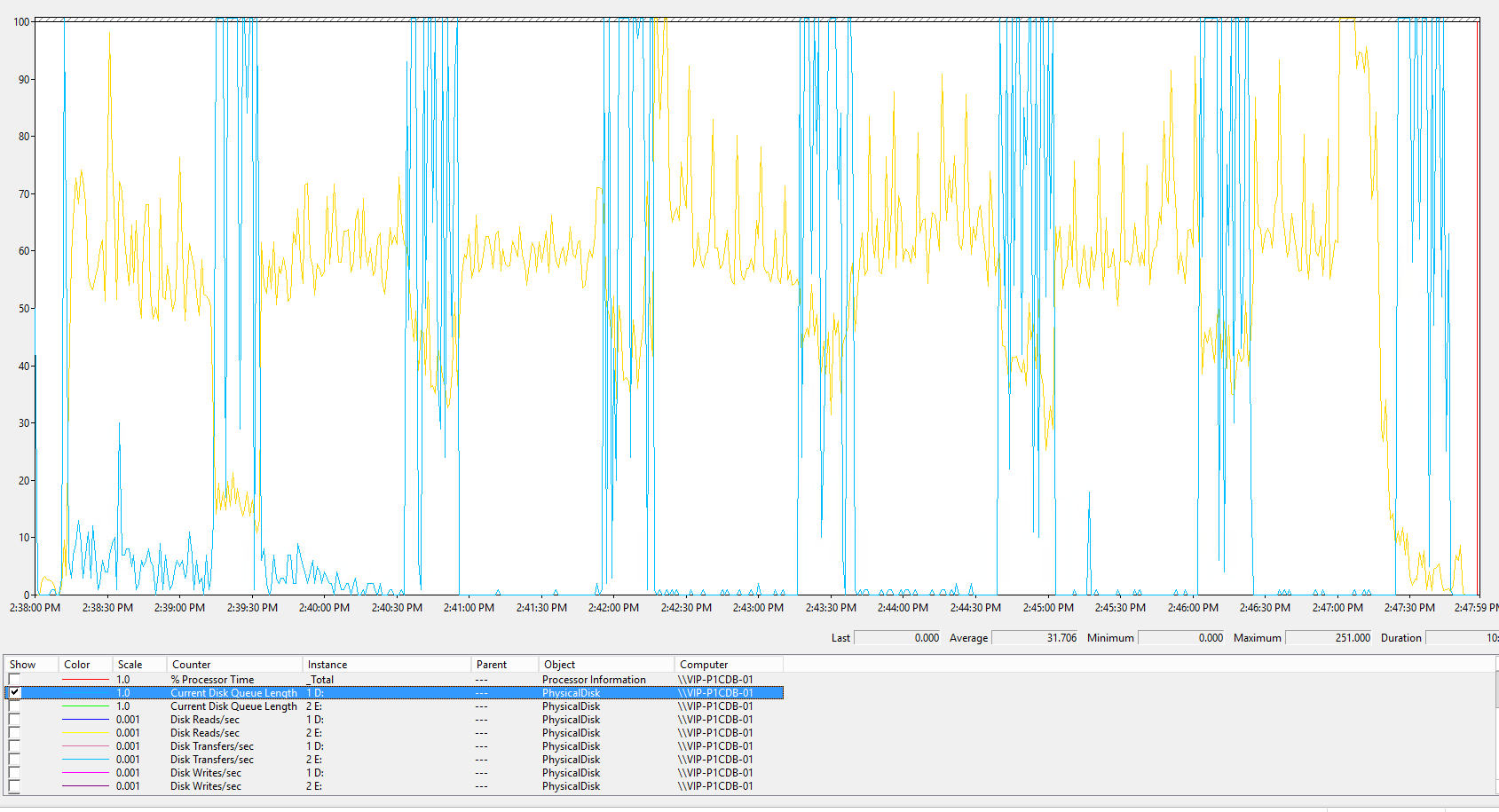
Task: Check the Disk Writes/sec 1 D: checkbox
Action: [14, 773]
